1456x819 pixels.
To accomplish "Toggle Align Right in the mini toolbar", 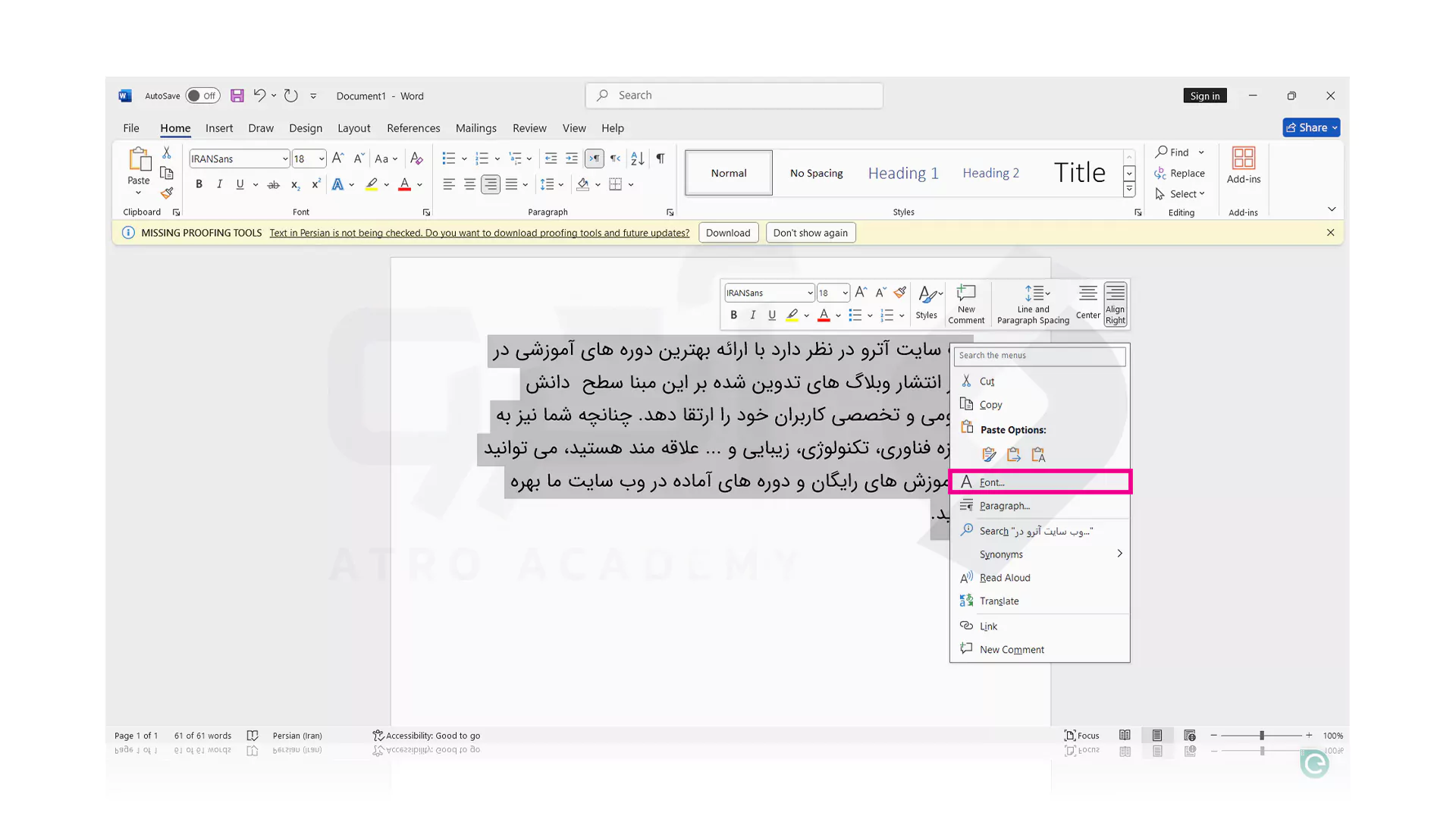I will (1115, 304).
